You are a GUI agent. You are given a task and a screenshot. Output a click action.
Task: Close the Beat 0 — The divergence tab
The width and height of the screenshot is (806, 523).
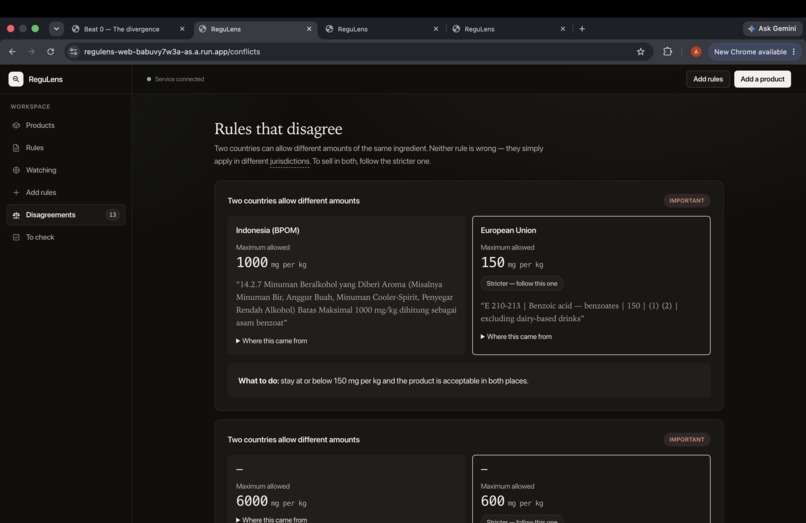click(182, 29)
